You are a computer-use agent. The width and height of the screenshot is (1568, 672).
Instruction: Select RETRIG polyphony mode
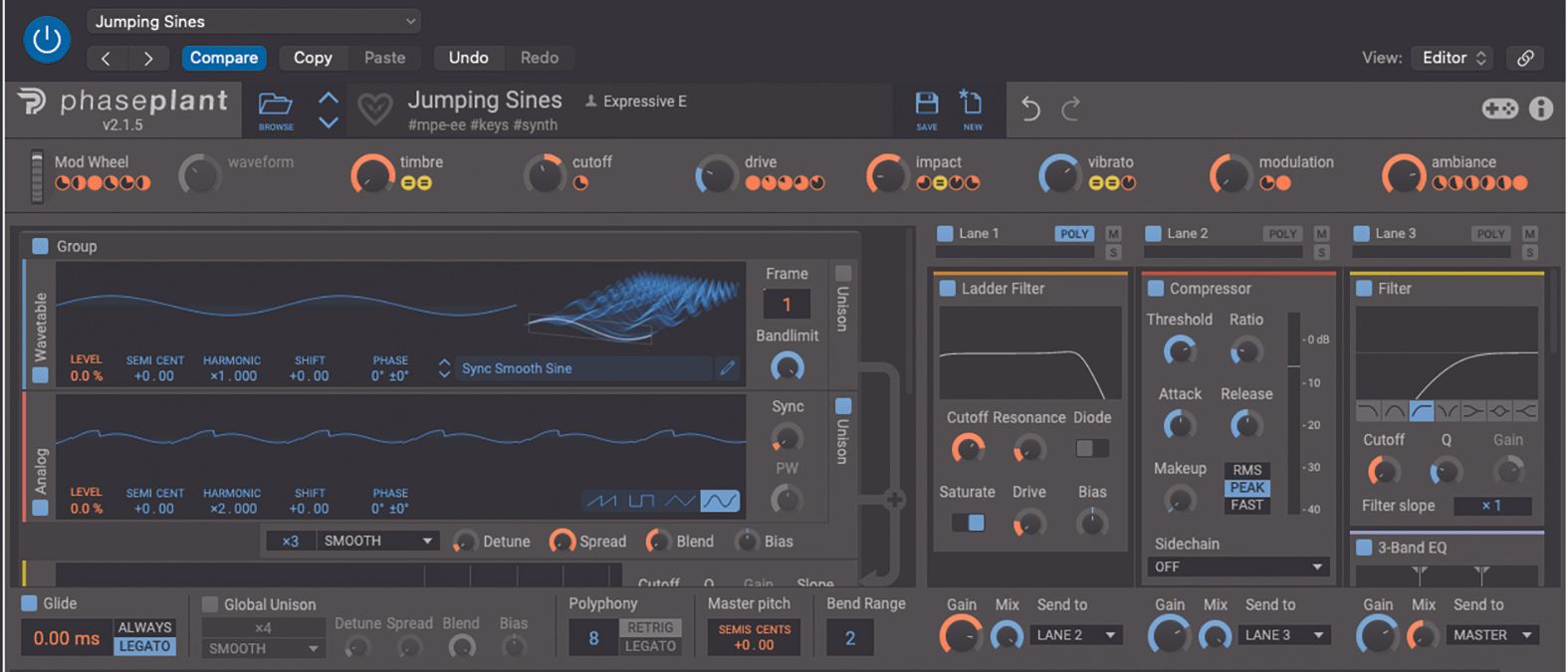650,627
